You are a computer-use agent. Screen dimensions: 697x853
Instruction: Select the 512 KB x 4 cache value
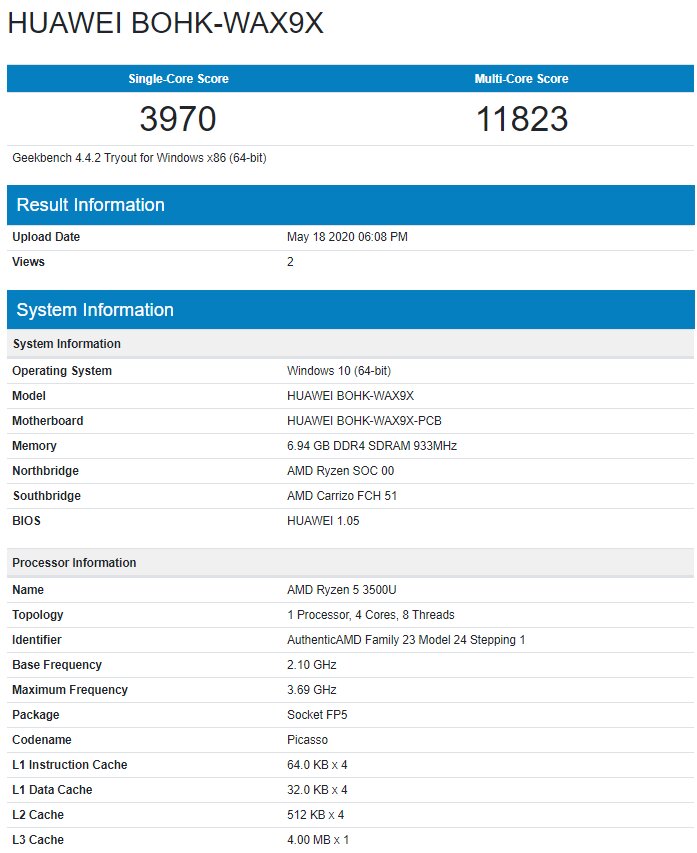tap(316, 815)
